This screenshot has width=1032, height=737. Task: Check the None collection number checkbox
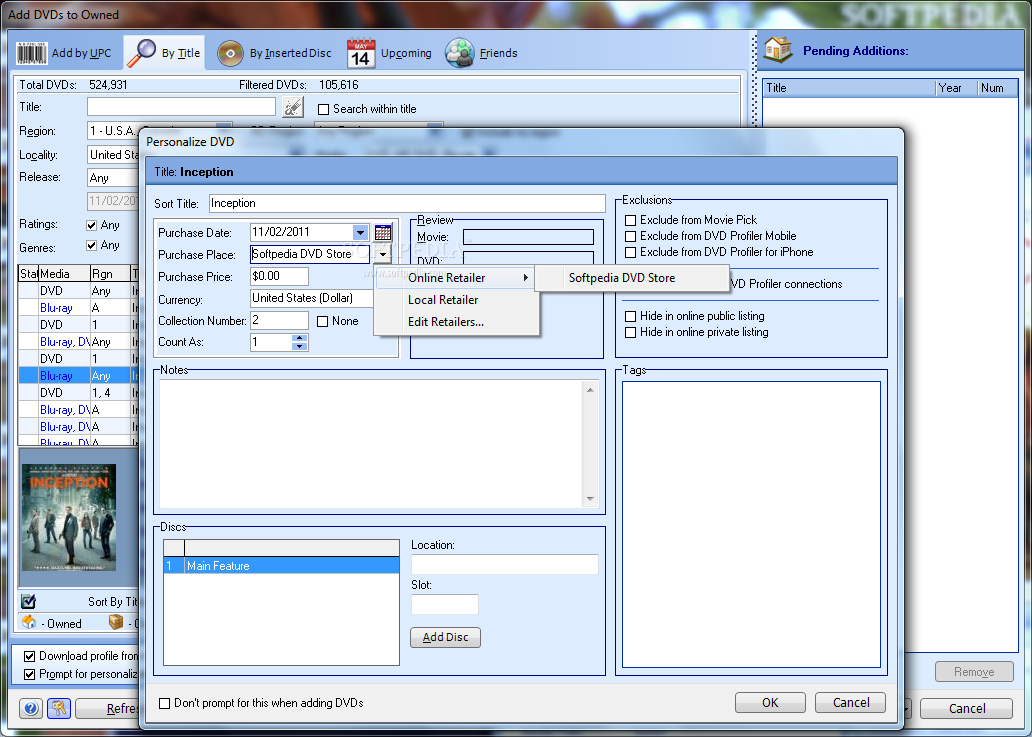tap(322, 321)
